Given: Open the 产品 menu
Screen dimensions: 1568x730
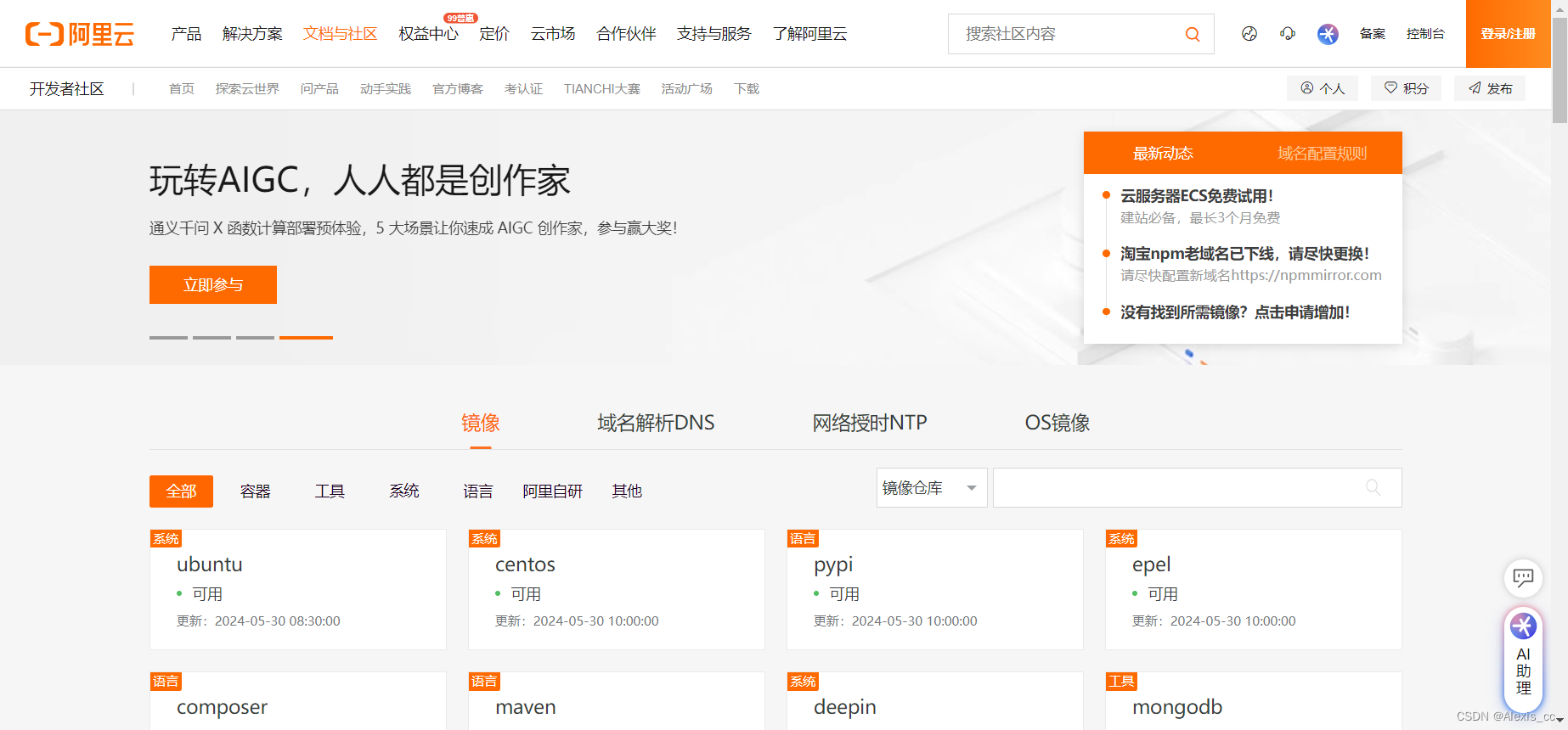Looking at the screenshot, I should tap(186, 34).
